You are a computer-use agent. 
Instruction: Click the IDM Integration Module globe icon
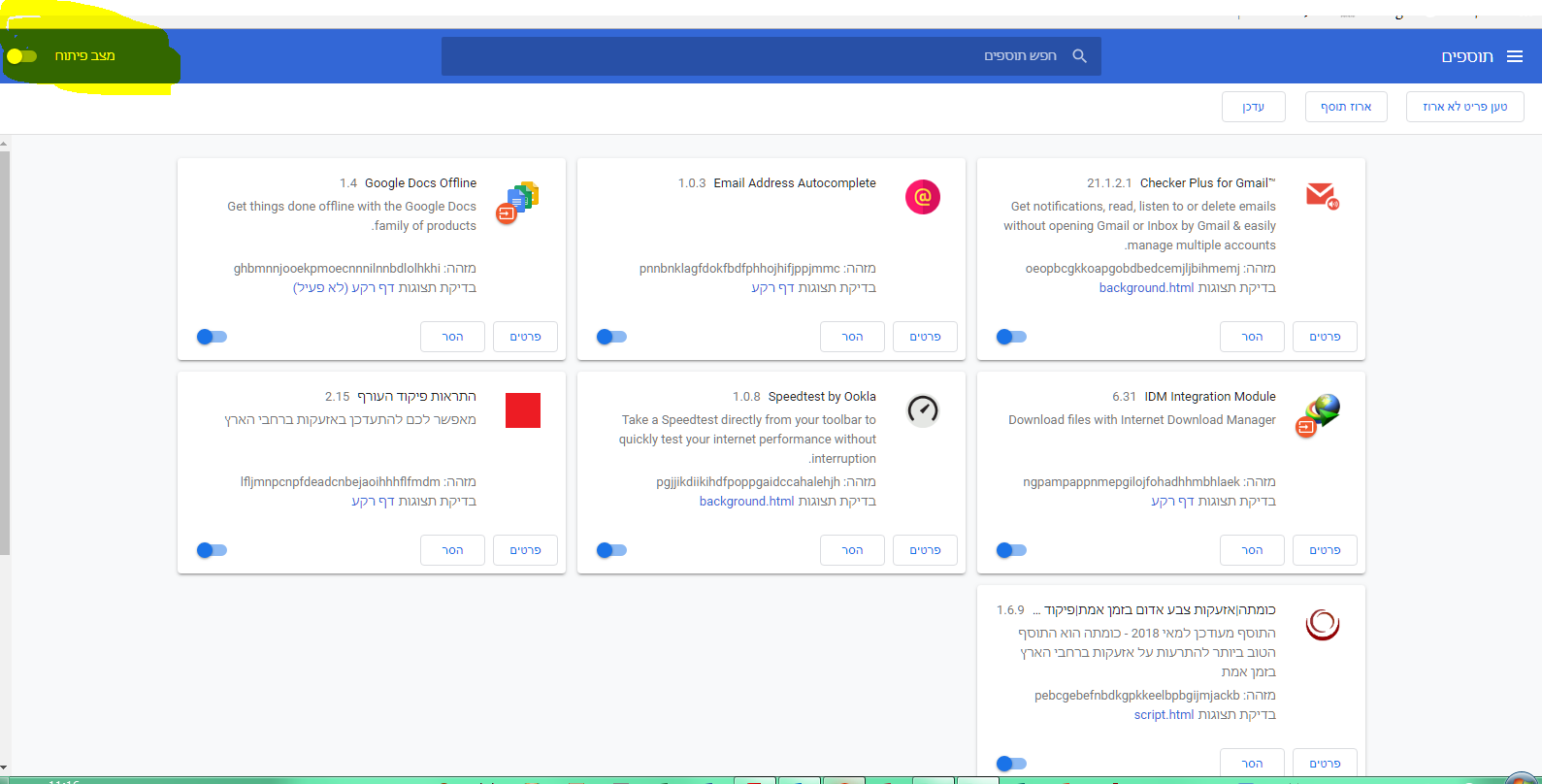pos(1319,415)
